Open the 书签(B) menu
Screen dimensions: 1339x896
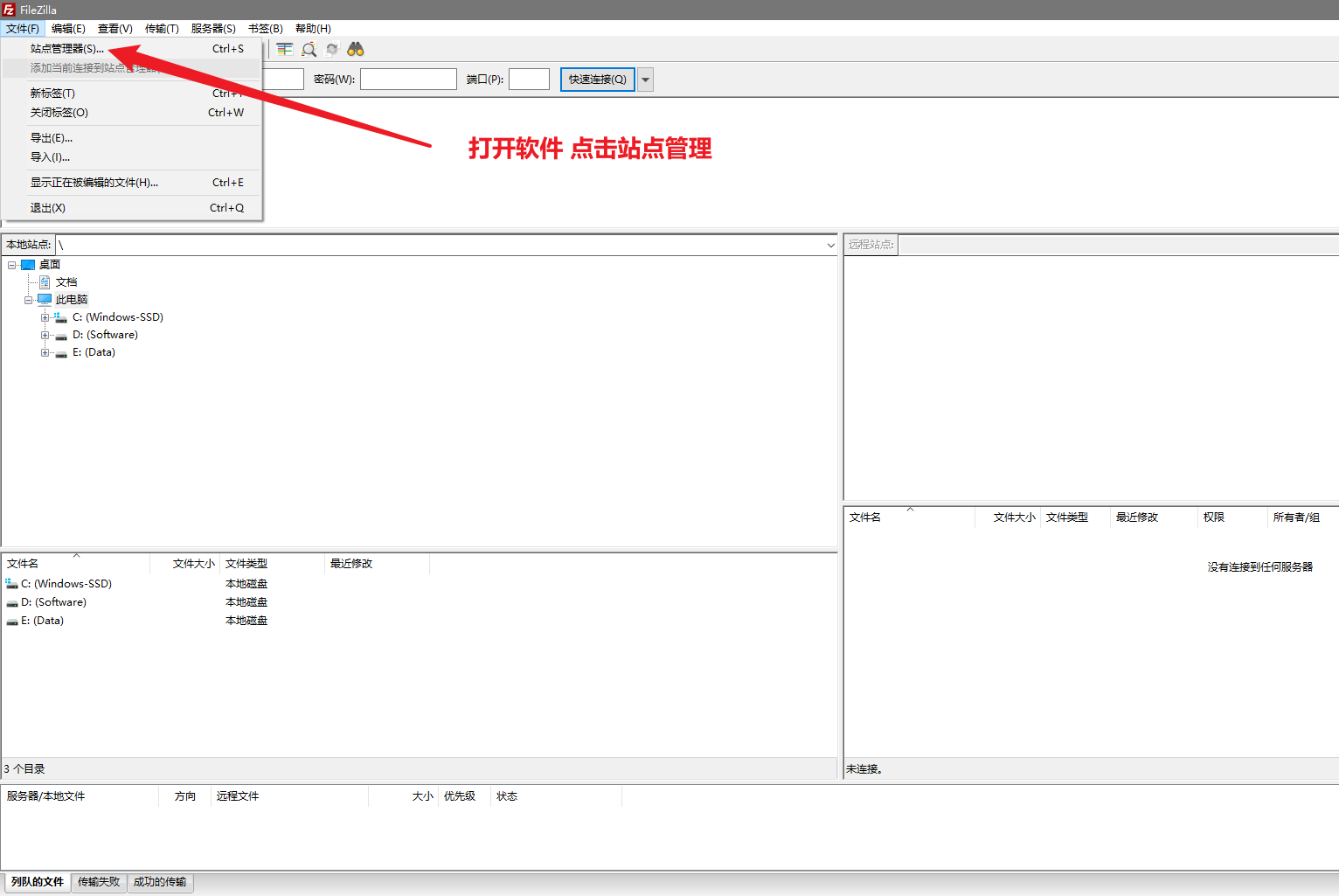(x=266, y=29)
